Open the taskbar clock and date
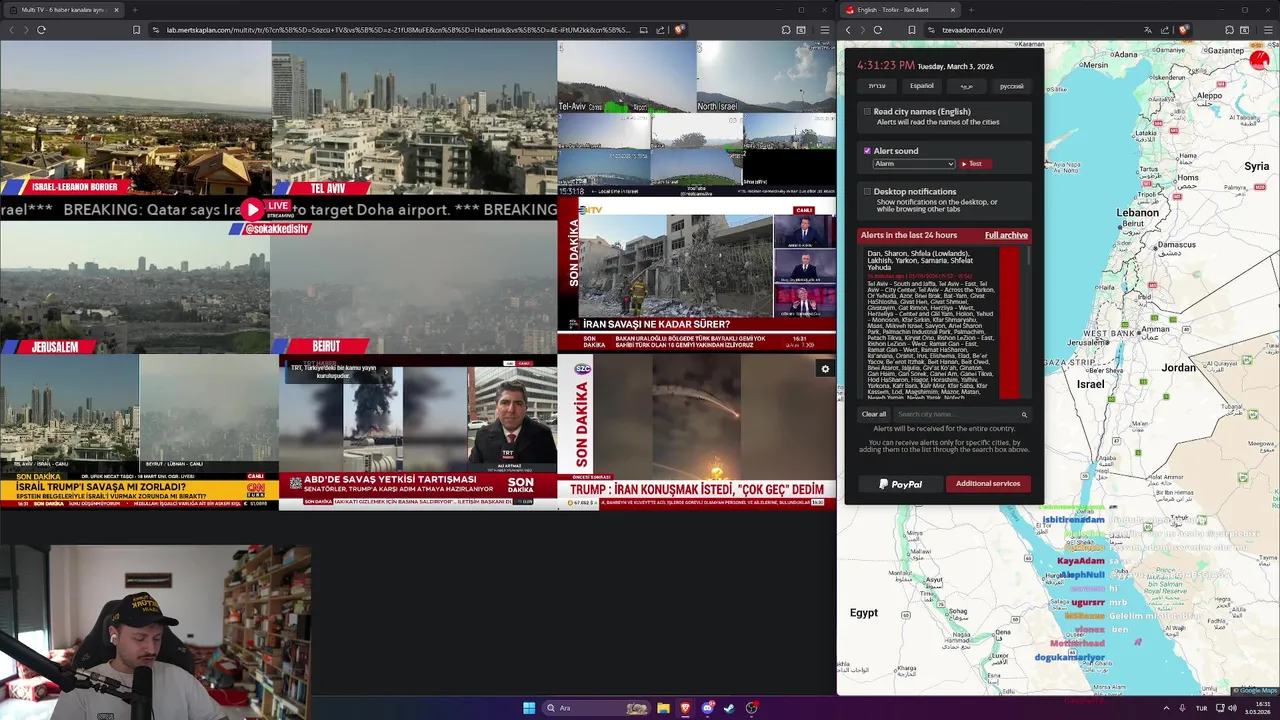Screen dimensions: 1280x720 pyautogui.click(x=1257, y=708)
